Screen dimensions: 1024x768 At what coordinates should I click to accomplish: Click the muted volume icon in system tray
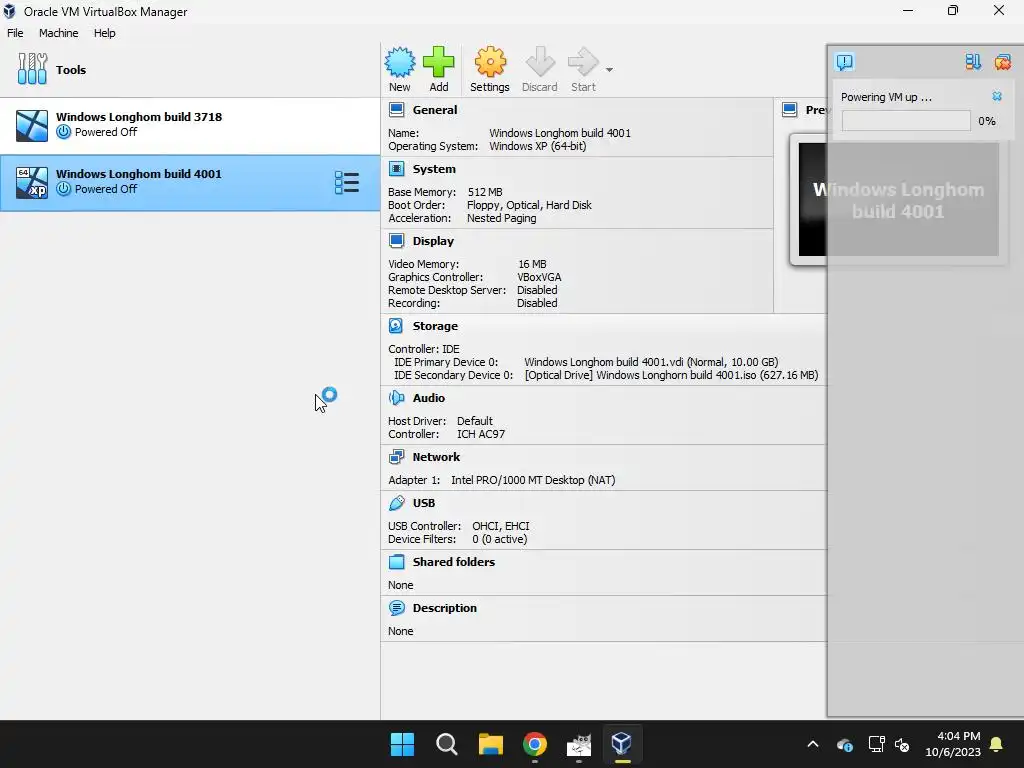tap(902, 744)
